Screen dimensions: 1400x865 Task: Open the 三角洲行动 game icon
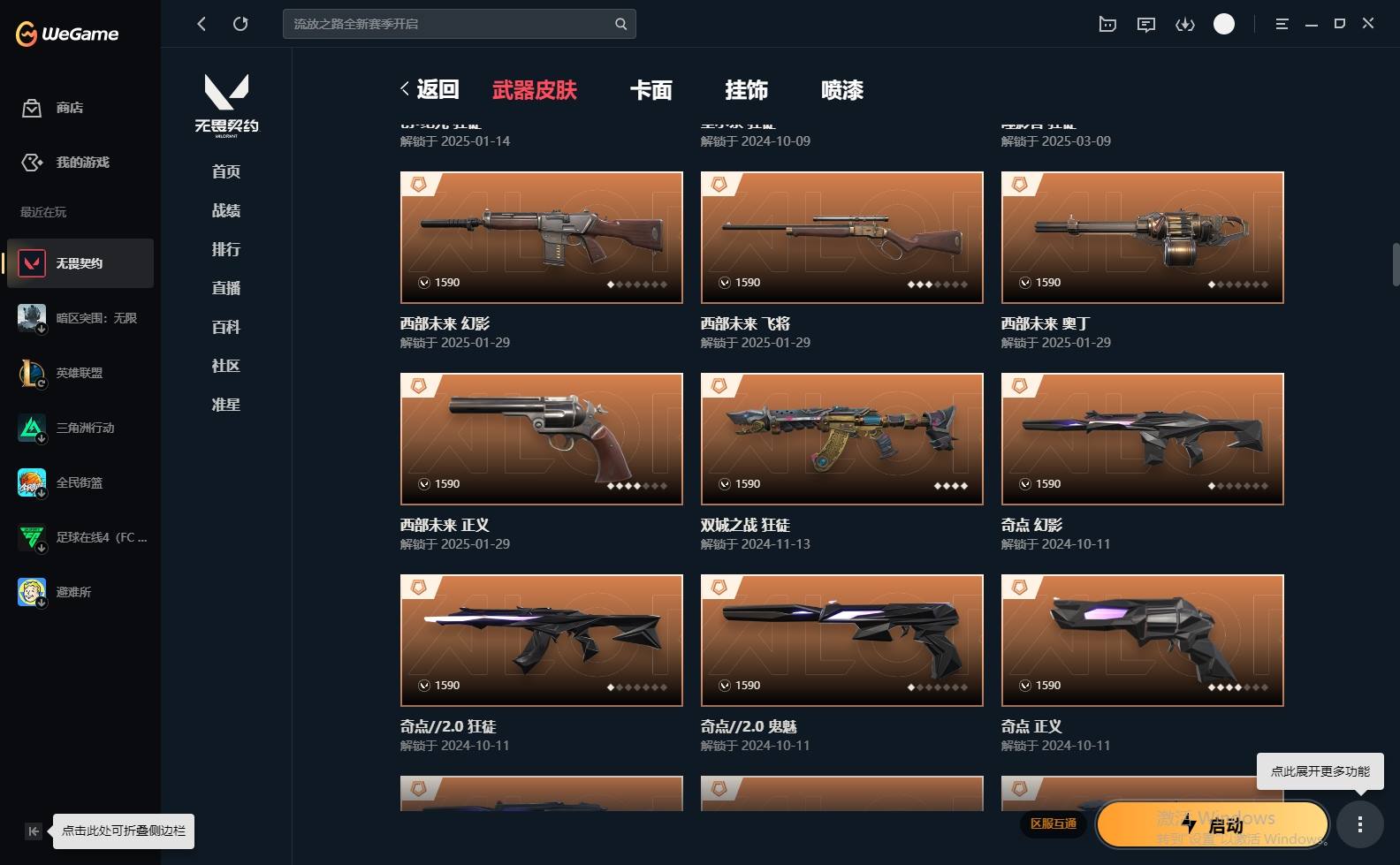(x=32, y=428)
